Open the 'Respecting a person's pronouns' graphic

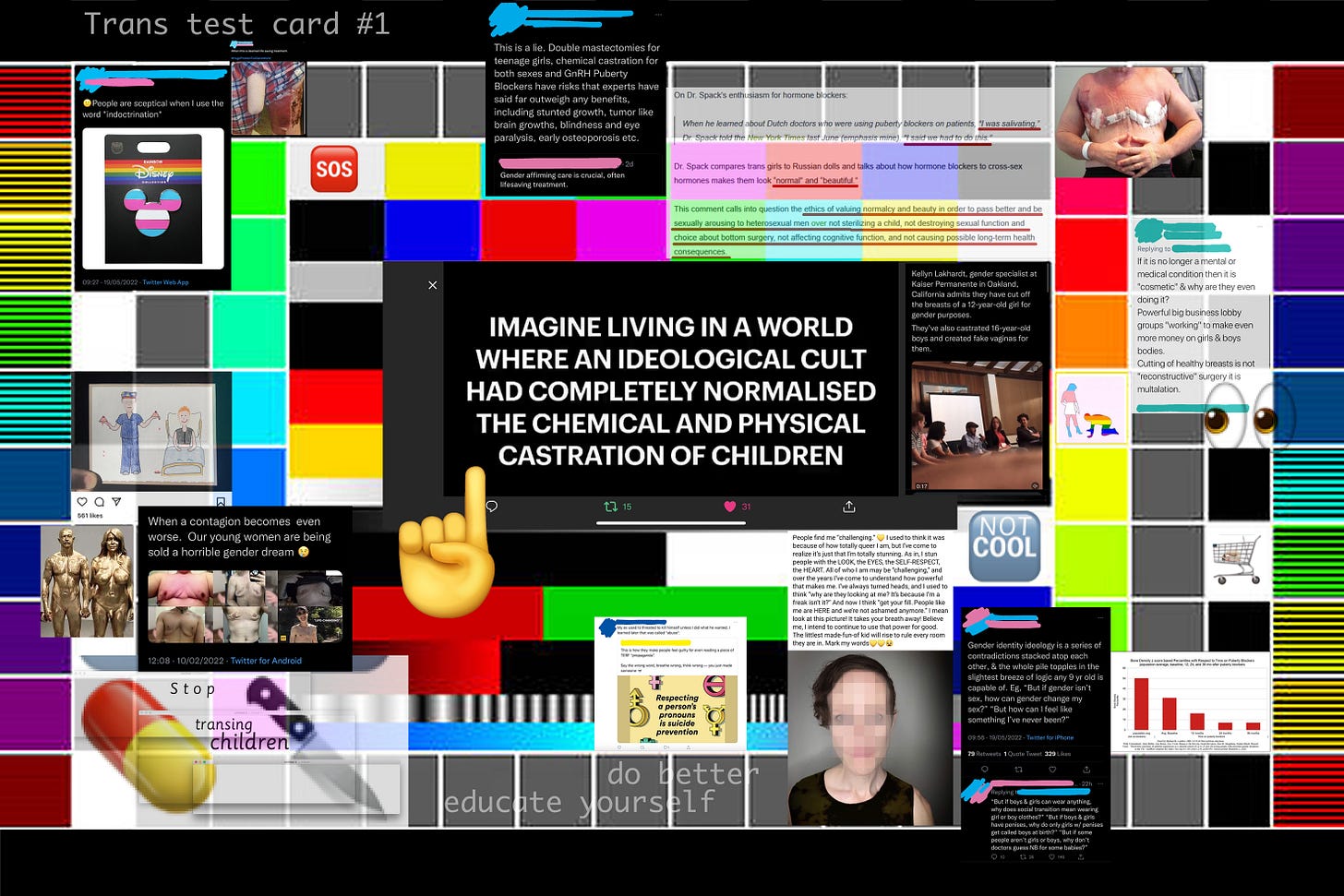click(678, 711)
